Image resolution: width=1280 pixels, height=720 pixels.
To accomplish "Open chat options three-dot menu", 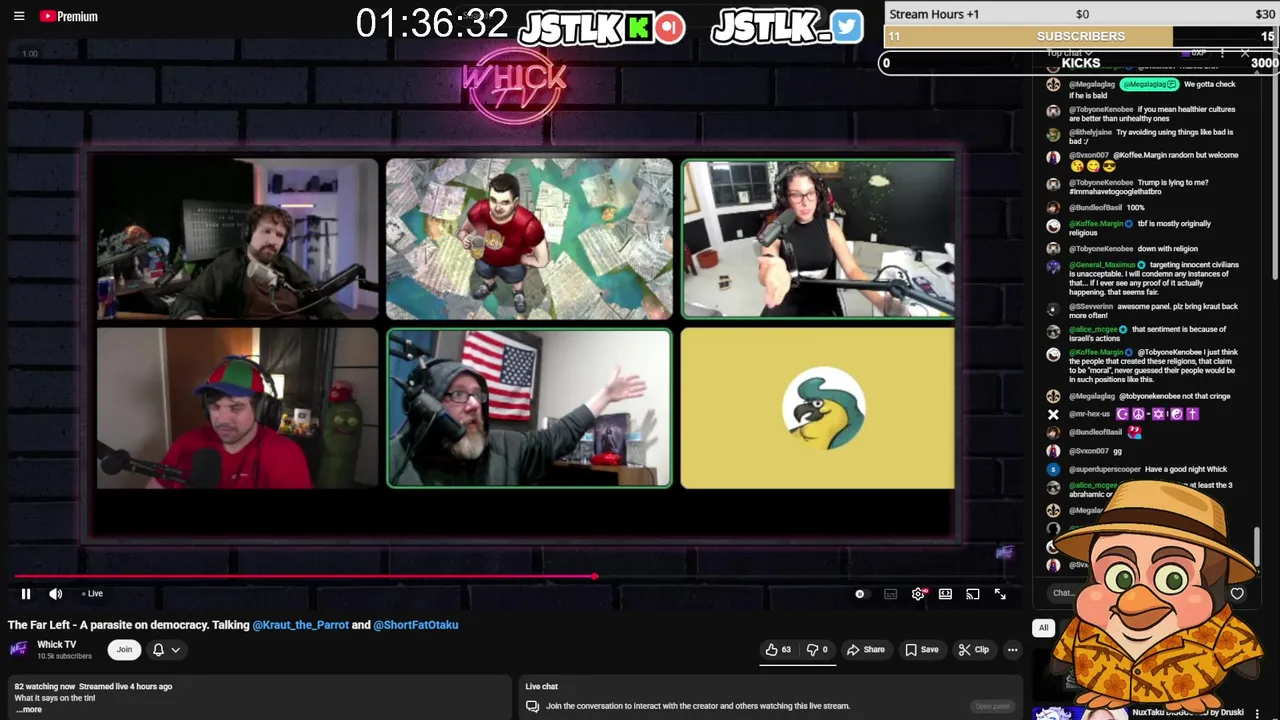I will 1222,53.
